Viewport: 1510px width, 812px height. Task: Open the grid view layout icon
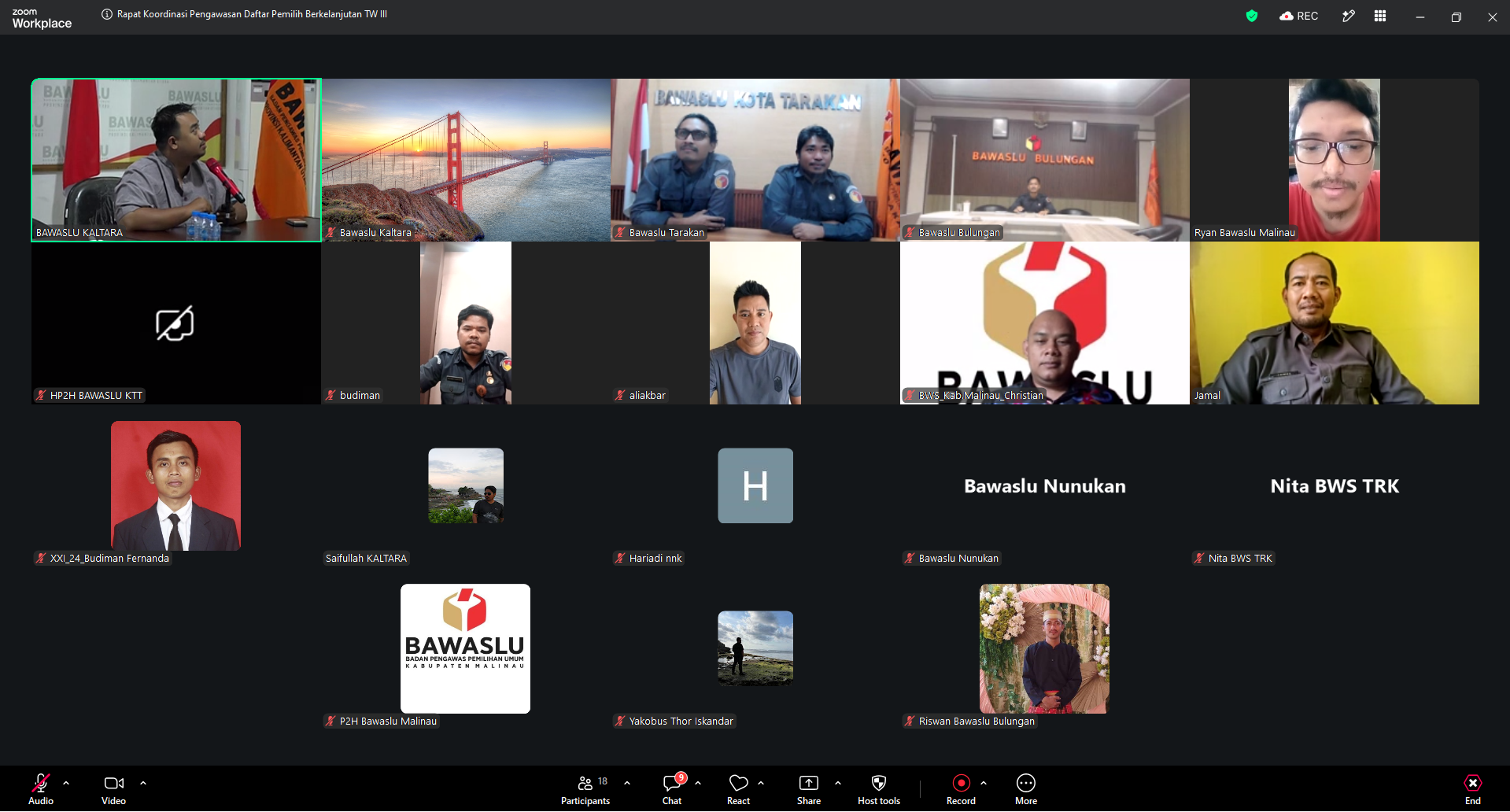pos(1380,16)
